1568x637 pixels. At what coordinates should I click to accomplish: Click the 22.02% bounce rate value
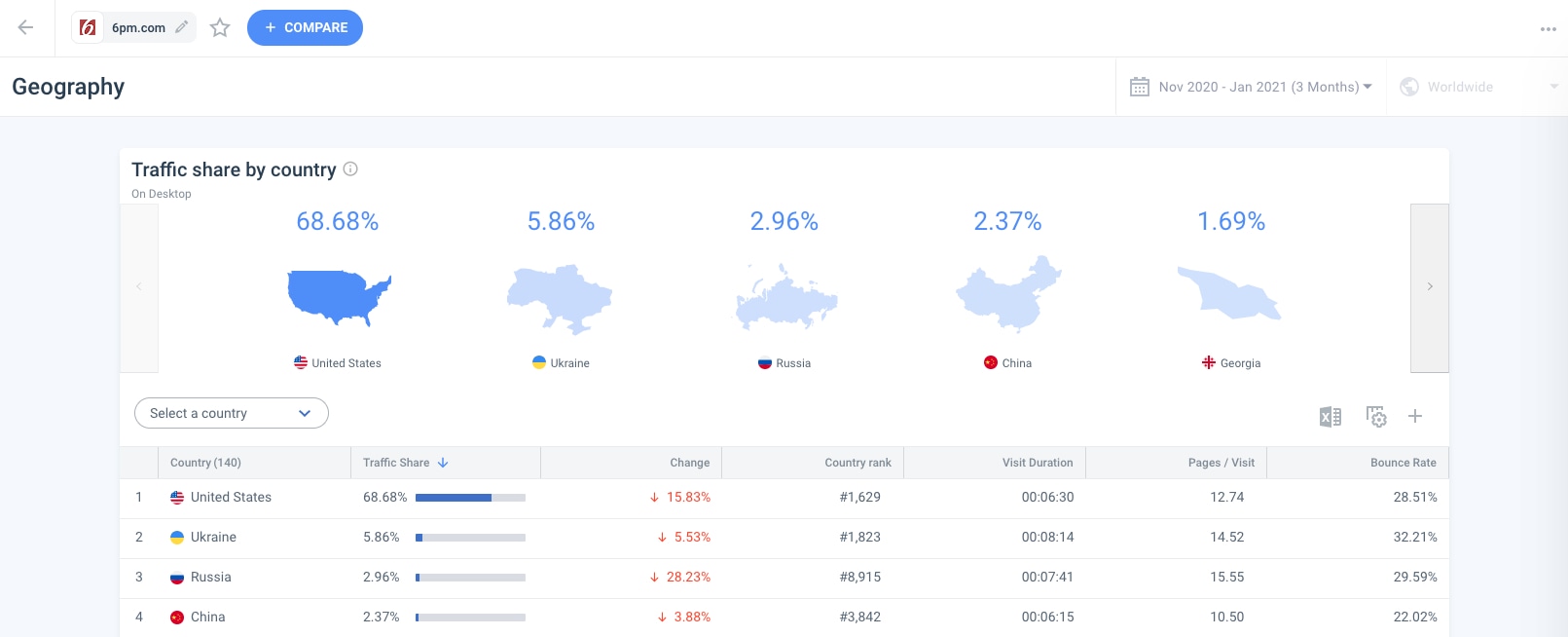click(x=1415, y=617)
